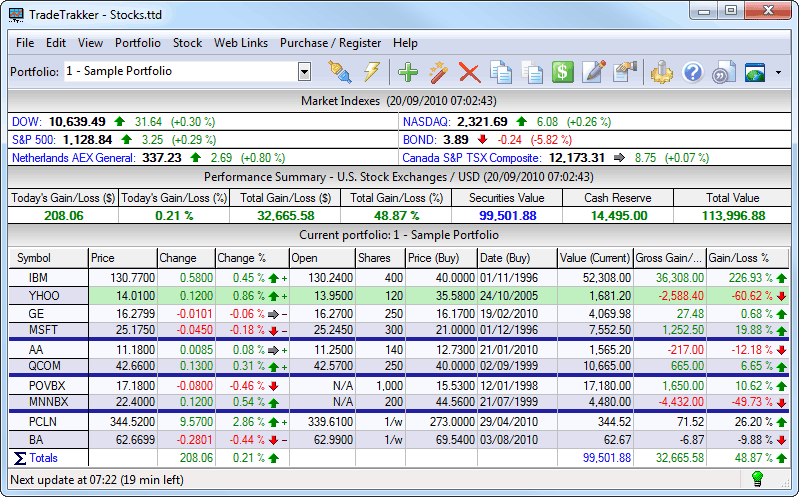
Task: Open help via blue question mark icon
Action: [693, 72]
